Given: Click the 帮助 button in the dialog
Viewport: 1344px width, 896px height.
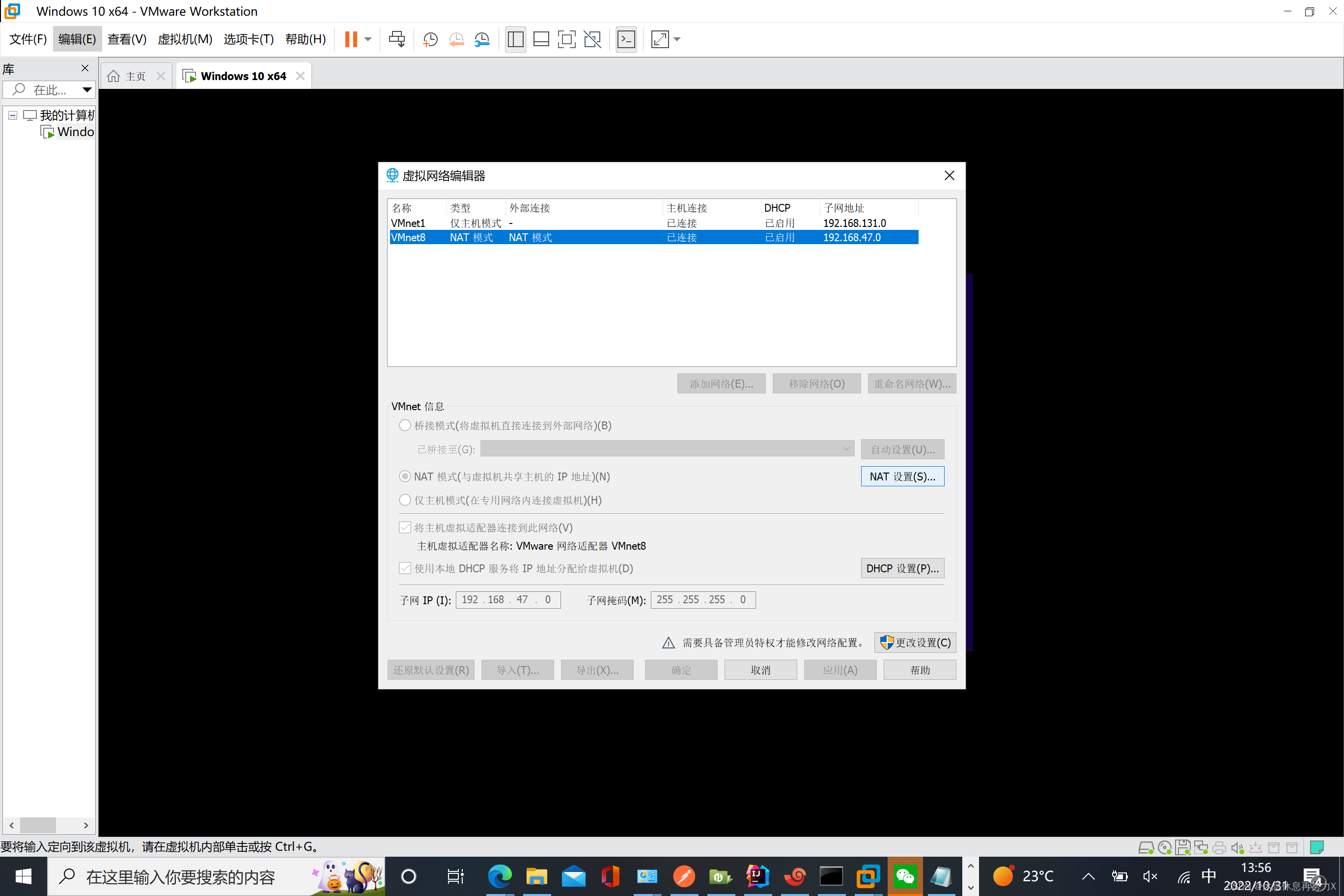Looking at the screenshot, I should pyautogui.click(x=920, y=670).
